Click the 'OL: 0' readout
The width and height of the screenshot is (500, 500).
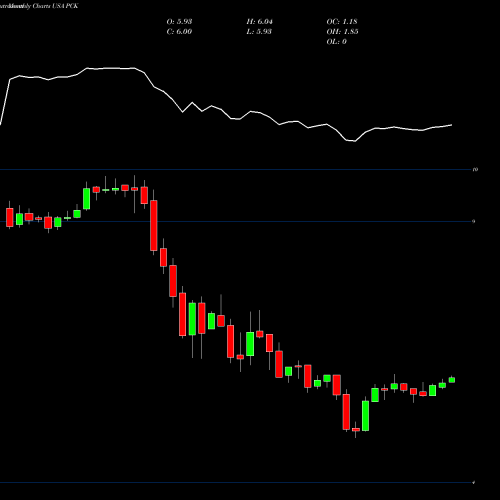pyautogui.click(x=337, y=42)
